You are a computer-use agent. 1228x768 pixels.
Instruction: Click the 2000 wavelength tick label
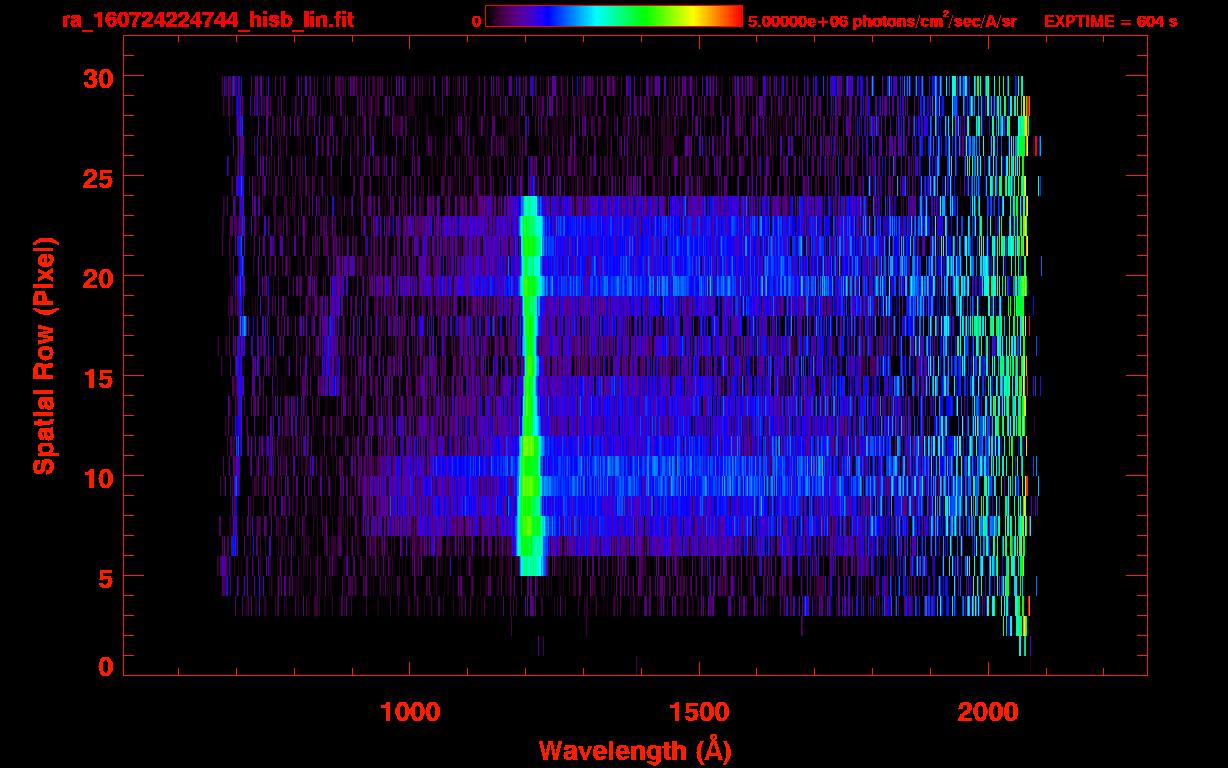point(987,712)
